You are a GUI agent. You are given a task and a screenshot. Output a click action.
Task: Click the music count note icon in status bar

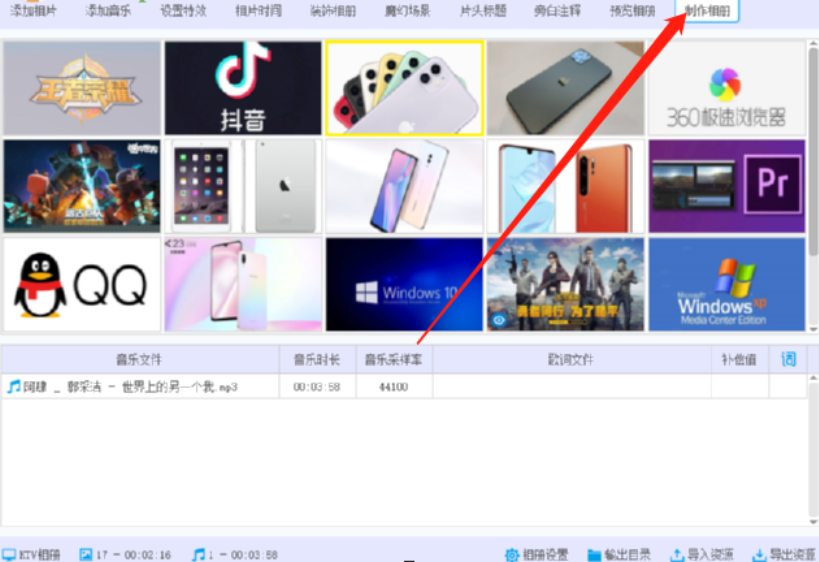tap(198, 555)
